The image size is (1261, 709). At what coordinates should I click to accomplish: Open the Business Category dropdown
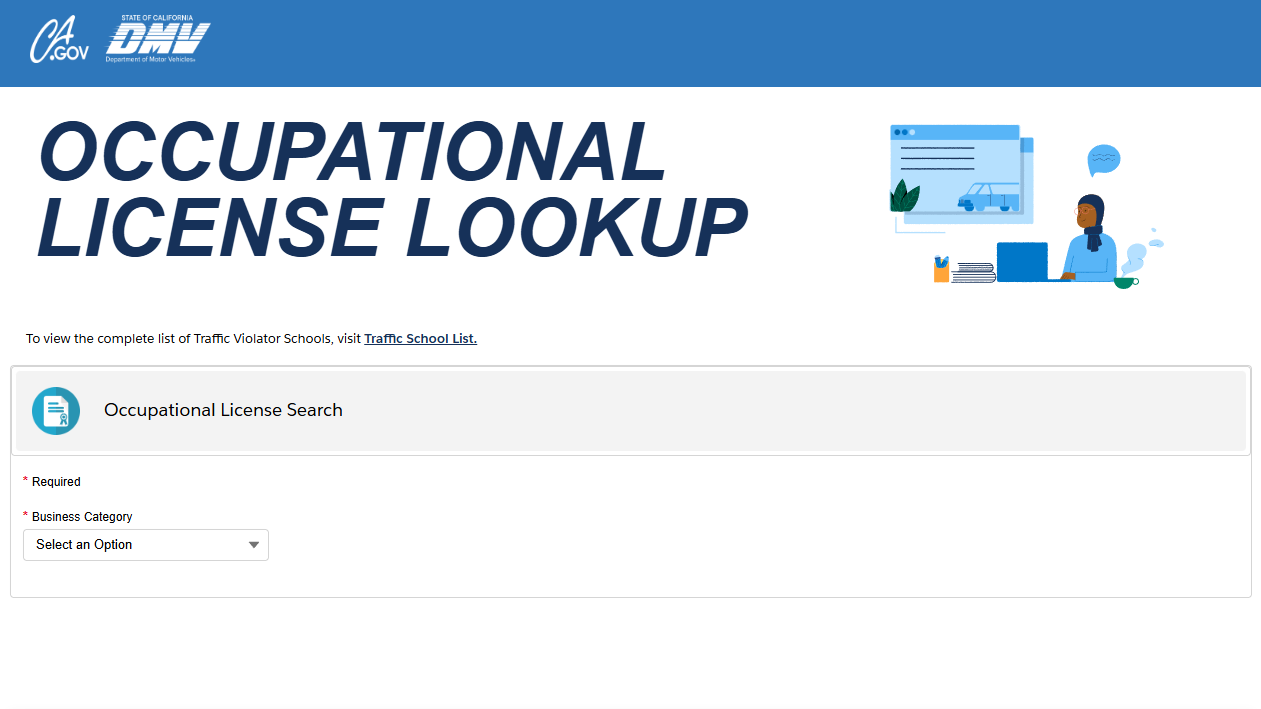coord(146,545)
